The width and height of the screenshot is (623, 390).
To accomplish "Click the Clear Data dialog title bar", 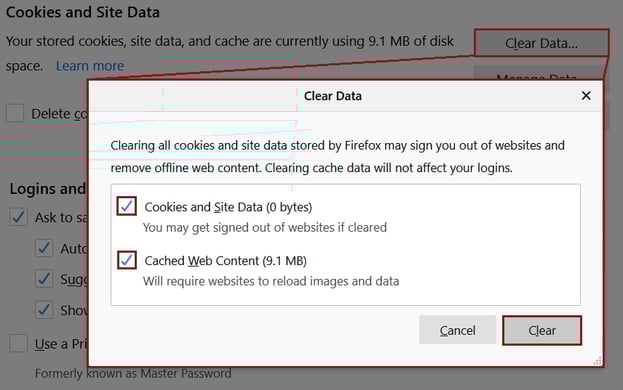I will 333,96.
